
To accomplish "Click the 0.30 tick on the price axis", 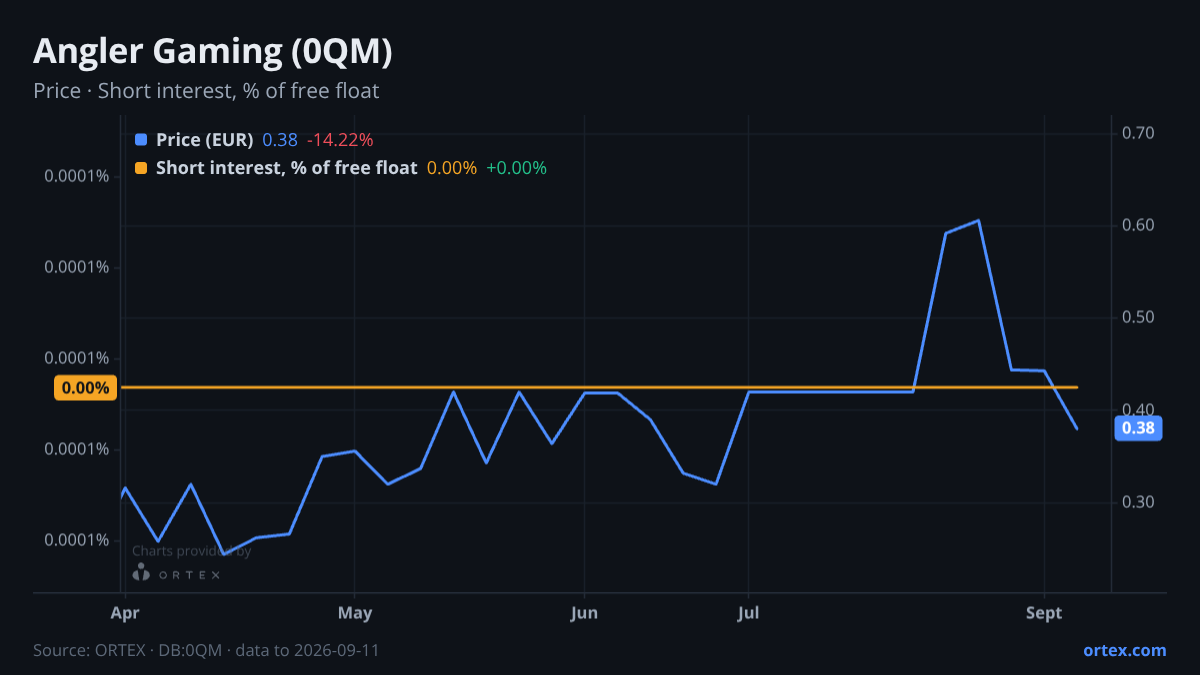I will (x=1139, y=502).
